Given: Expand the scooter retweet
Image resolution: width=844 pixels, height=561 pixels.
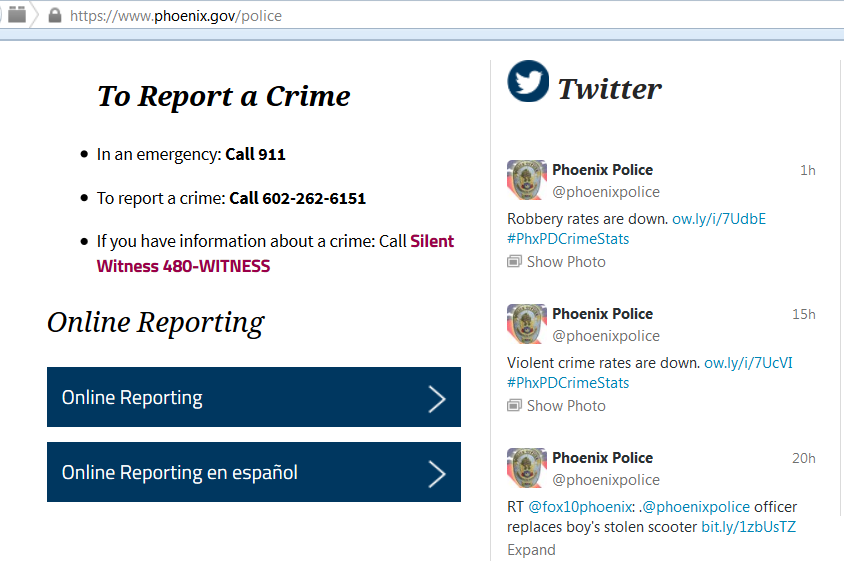Looking at the screenshot, I should [531, 550].
